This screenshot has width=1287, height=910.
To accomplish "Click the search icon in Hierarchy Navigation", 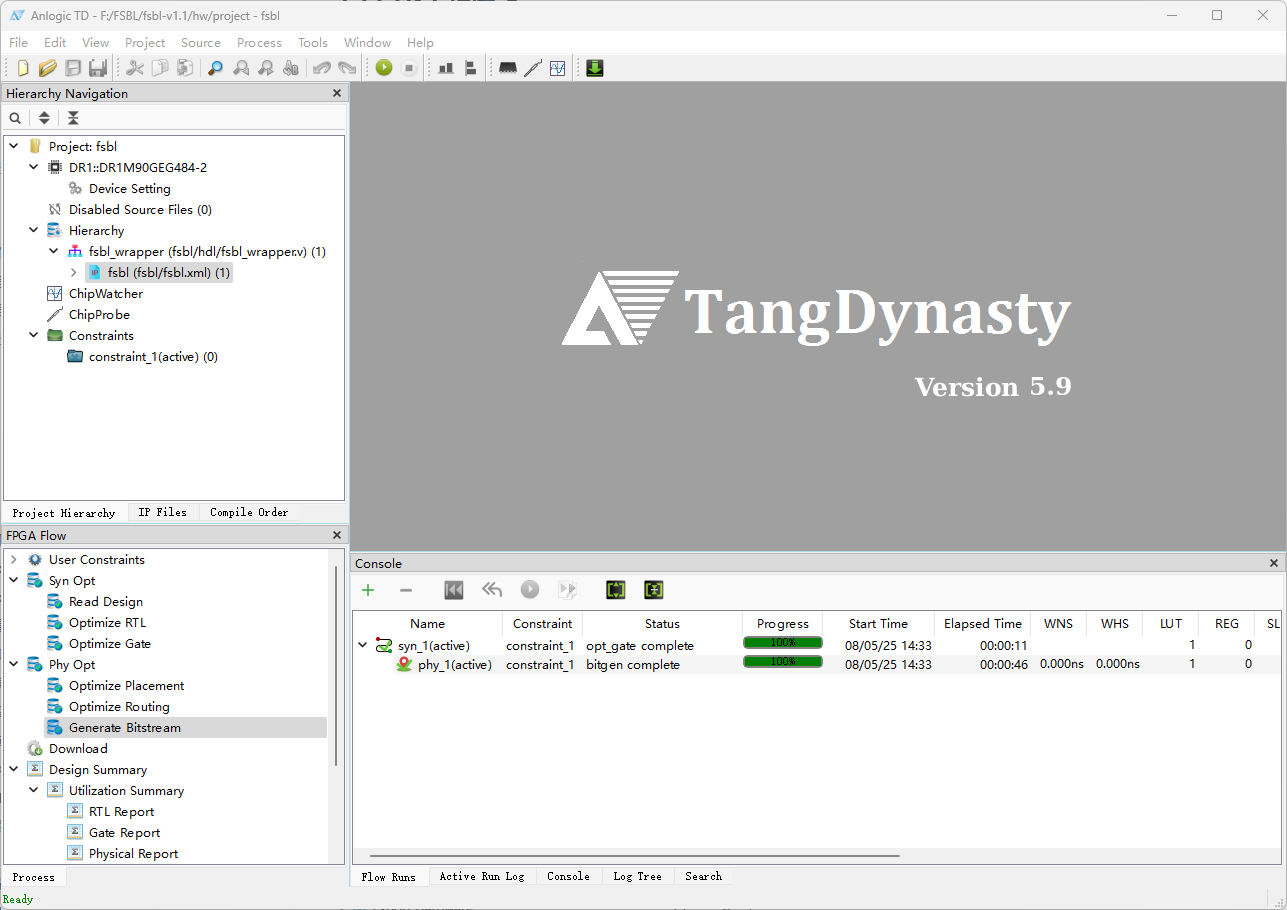I will (15, 118).
